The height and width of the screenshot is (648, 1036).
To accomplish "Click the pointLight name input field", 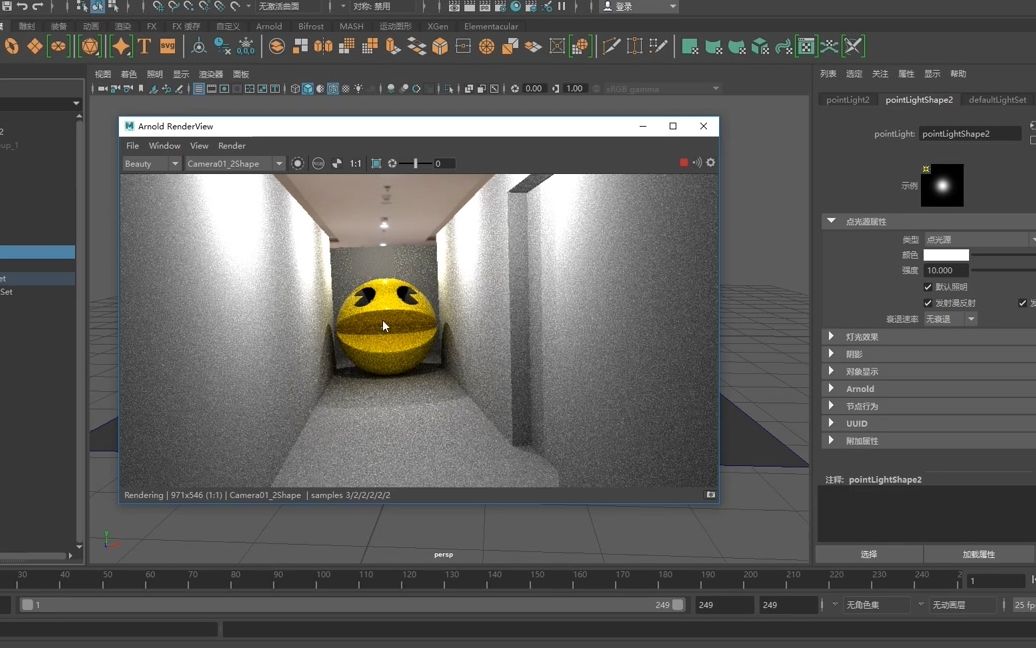I will tap(970, 133).
